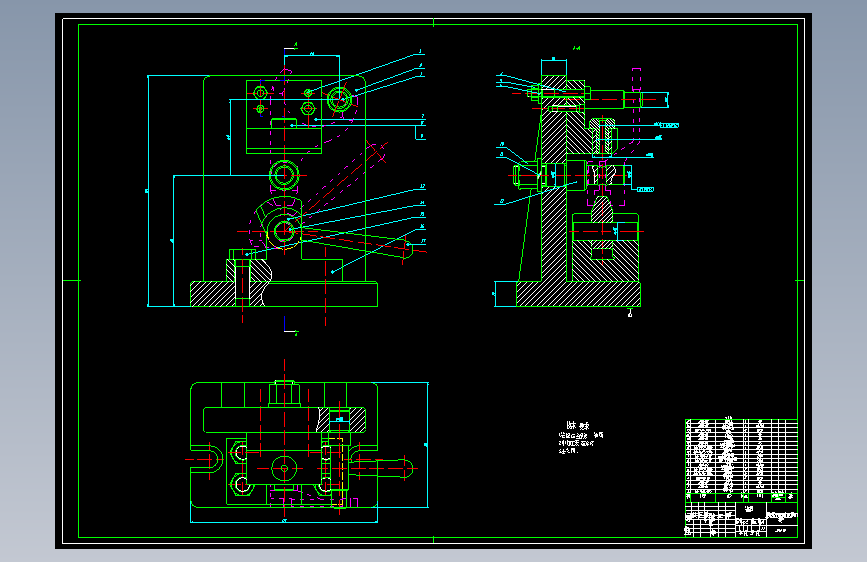
Task: Click the title block at the sheet's bottom-right corner
Action: pyautogui.click(x=741, y=519)
